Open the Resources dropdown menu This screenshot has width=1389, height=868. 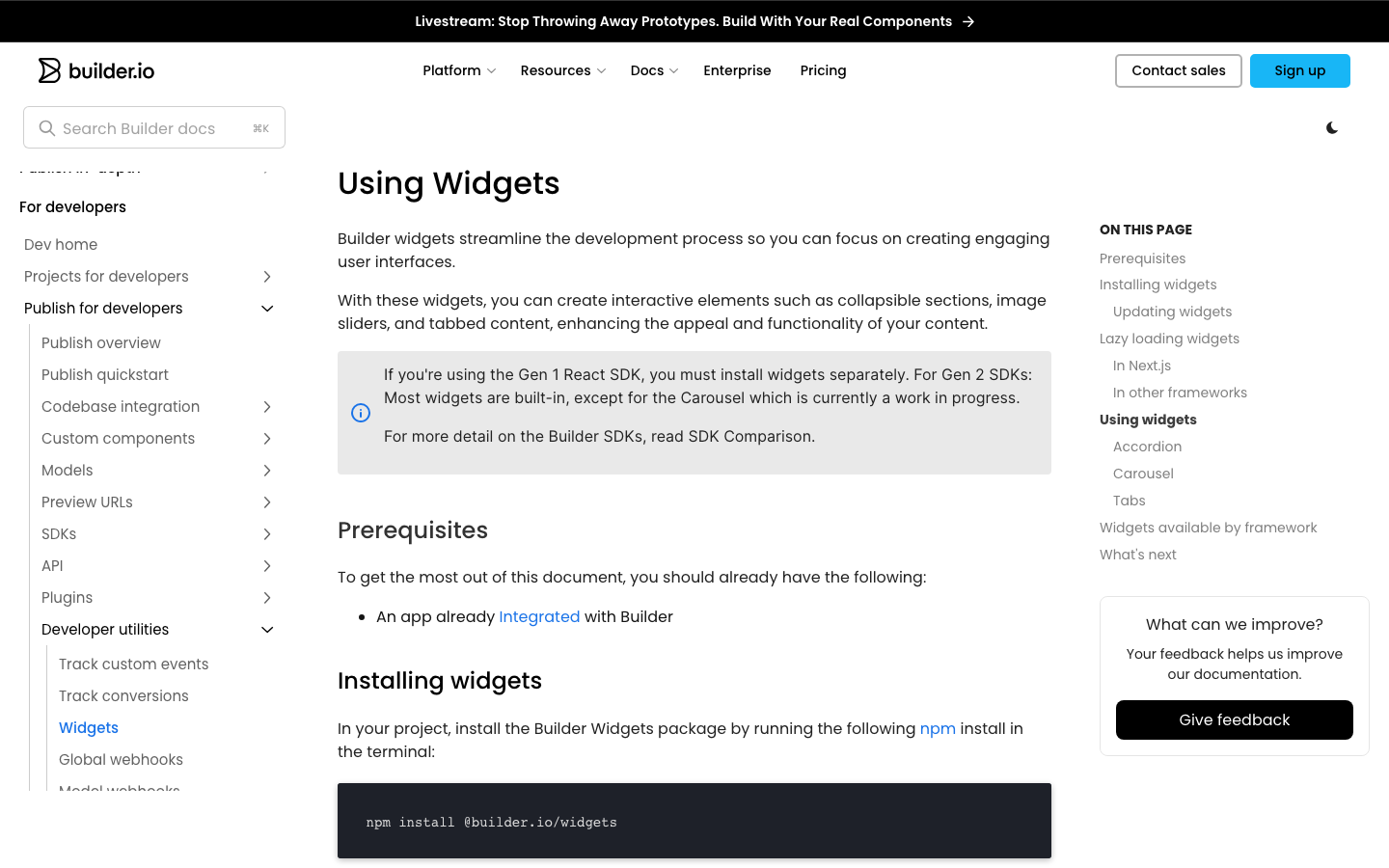tap(563, 70)
